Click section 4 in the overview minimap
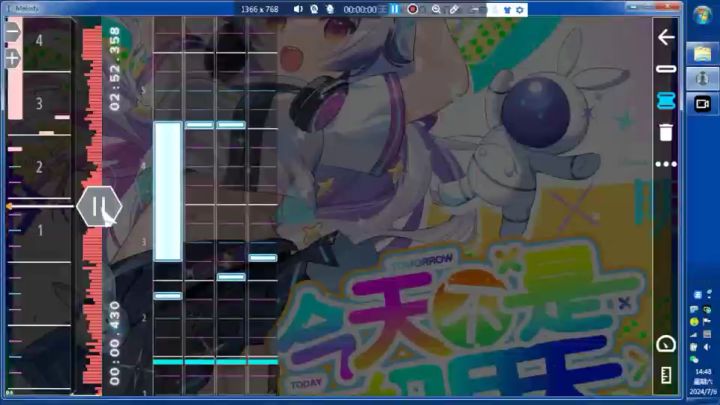The height and width of the screenshot is (405, 720). [x=39, y=41]
